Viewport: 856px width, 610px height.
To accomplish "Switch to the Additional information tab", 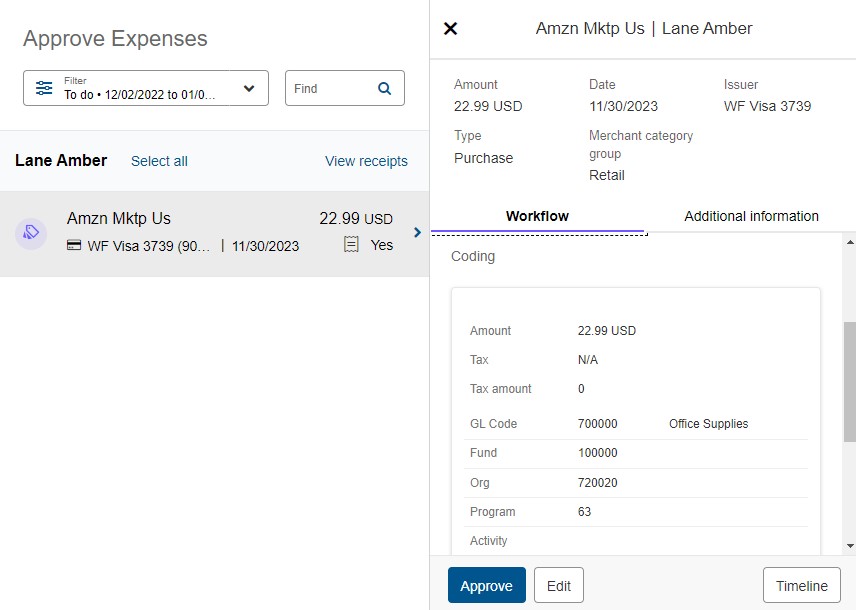I will pos(751,216).
